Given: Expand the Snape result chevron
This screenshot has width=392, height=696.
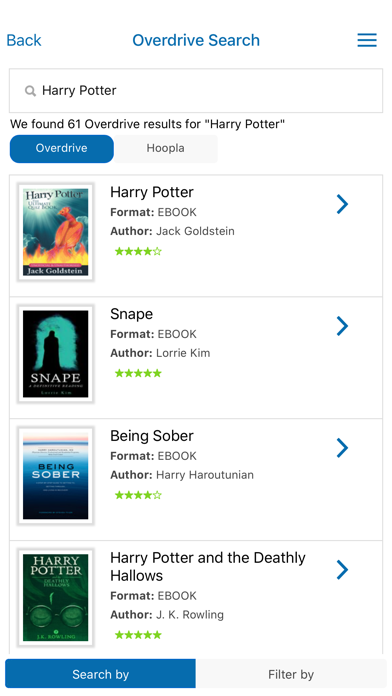Looking at the screenshot, I should 342,326.
